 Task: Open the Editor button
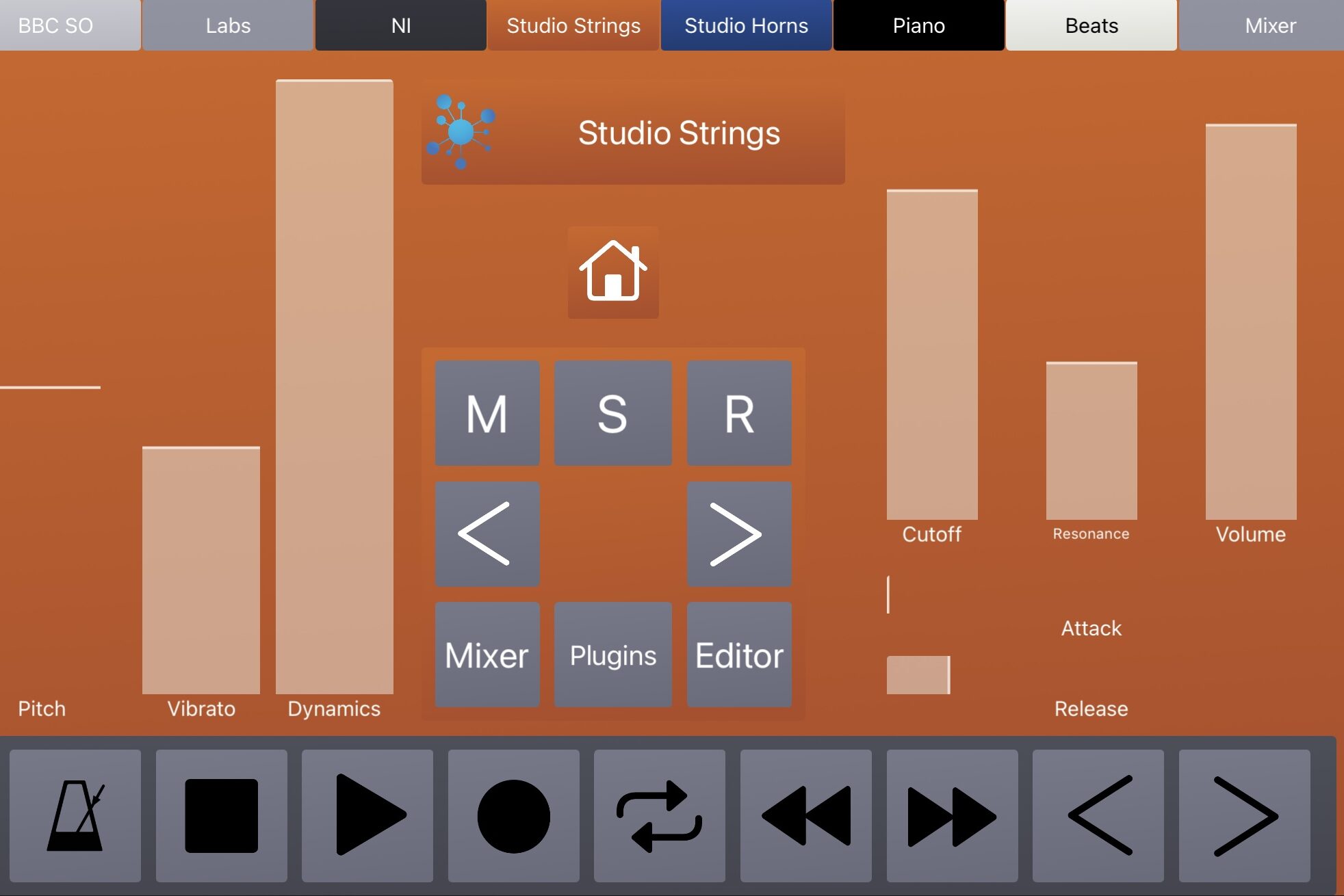click(739, 655)
